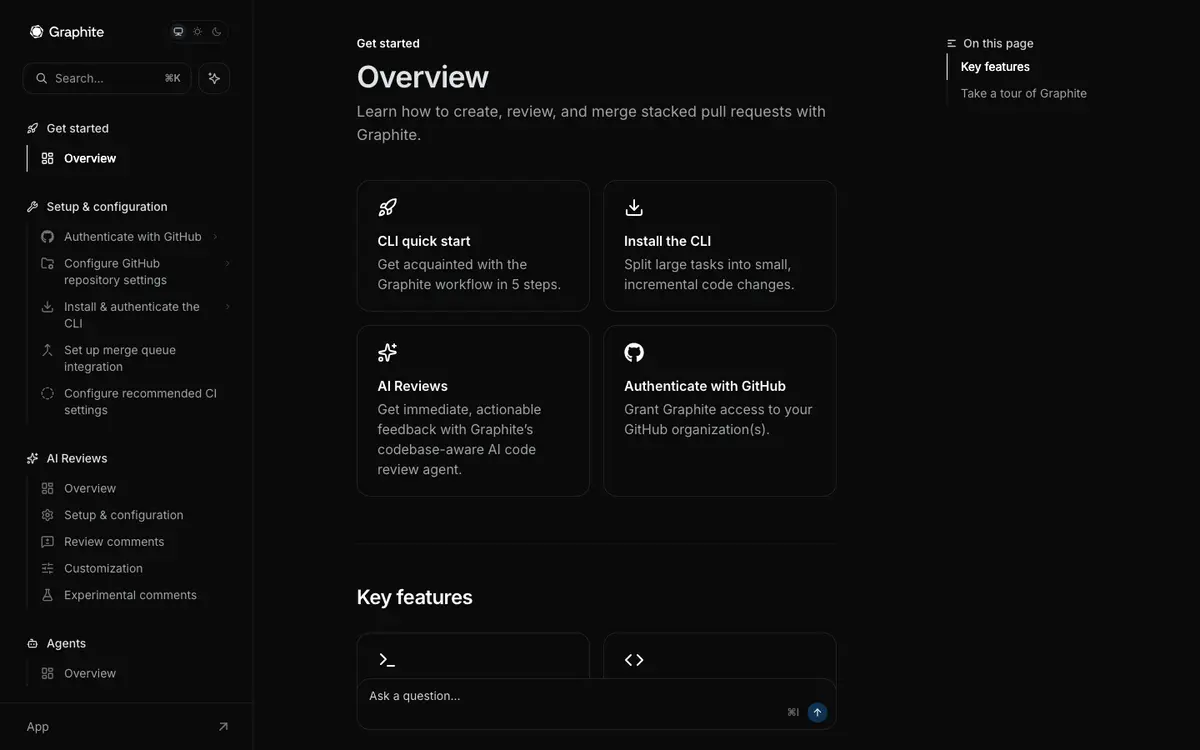Expand Install & authenticate the CLI
This screenshot has width=1200, height=750.
(227, 307)
